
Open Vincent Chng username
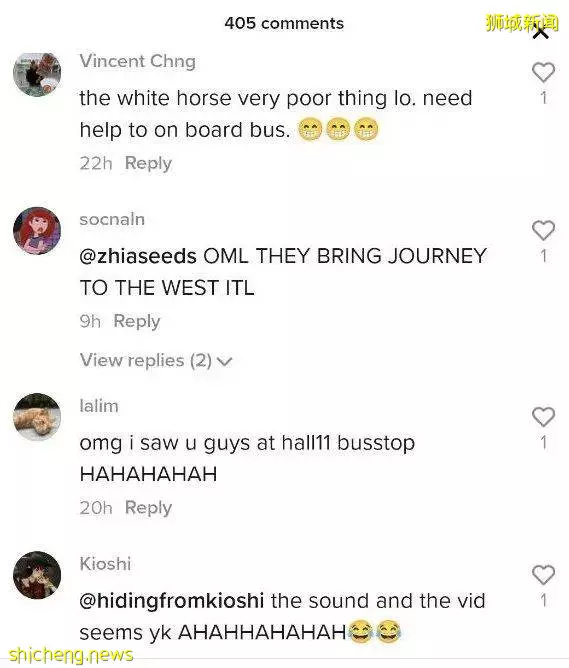(x=138, y=61)
